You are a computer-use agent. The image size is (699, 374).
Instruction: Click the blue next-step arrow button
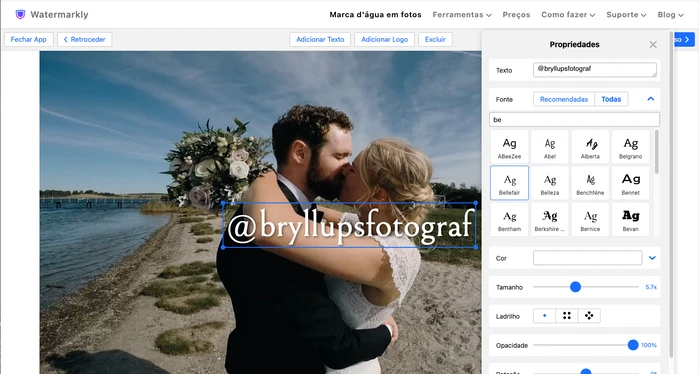point(684,39)
